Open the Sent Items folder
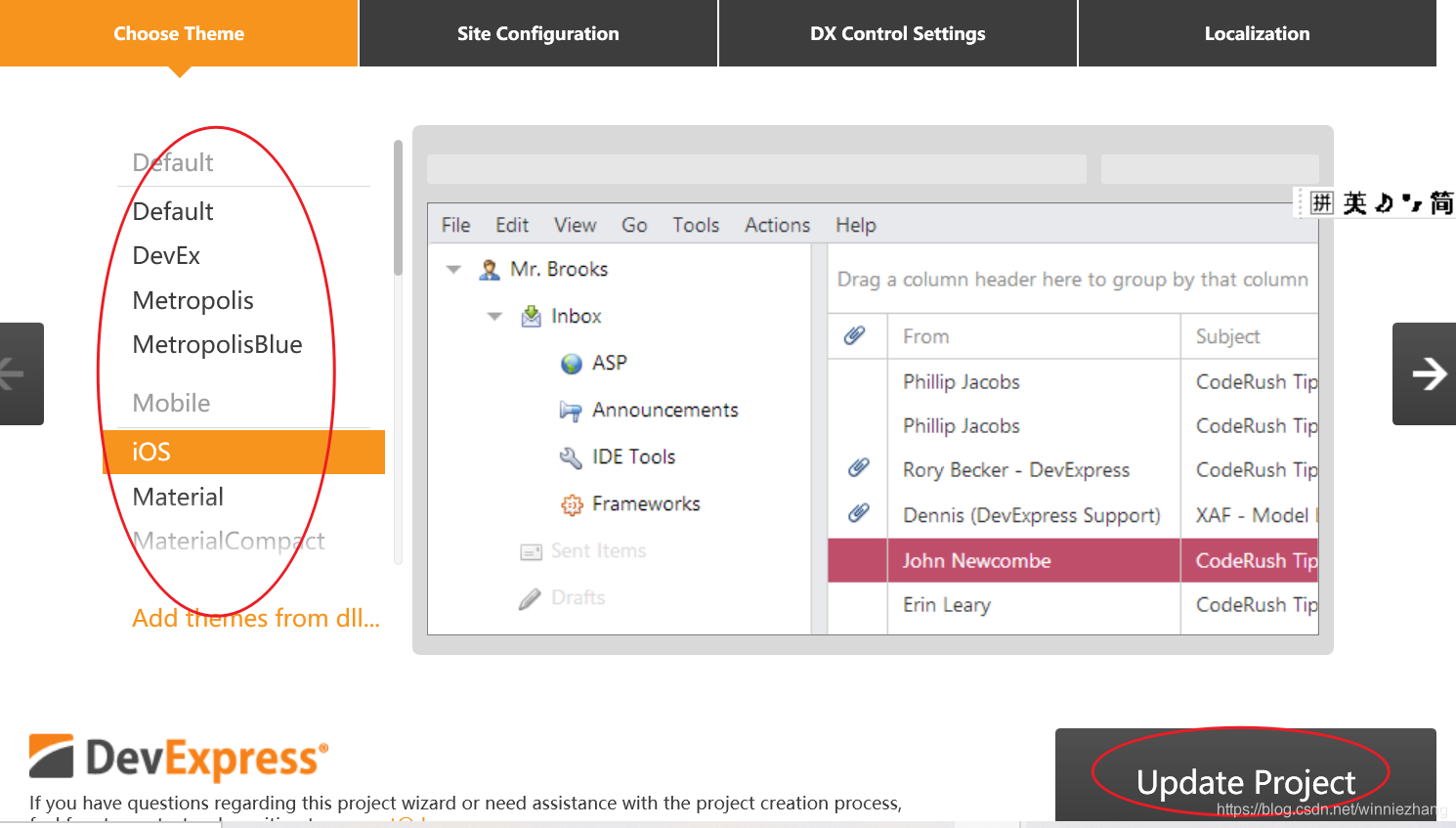The image size is (1456, 828). (x=598, y=550)
